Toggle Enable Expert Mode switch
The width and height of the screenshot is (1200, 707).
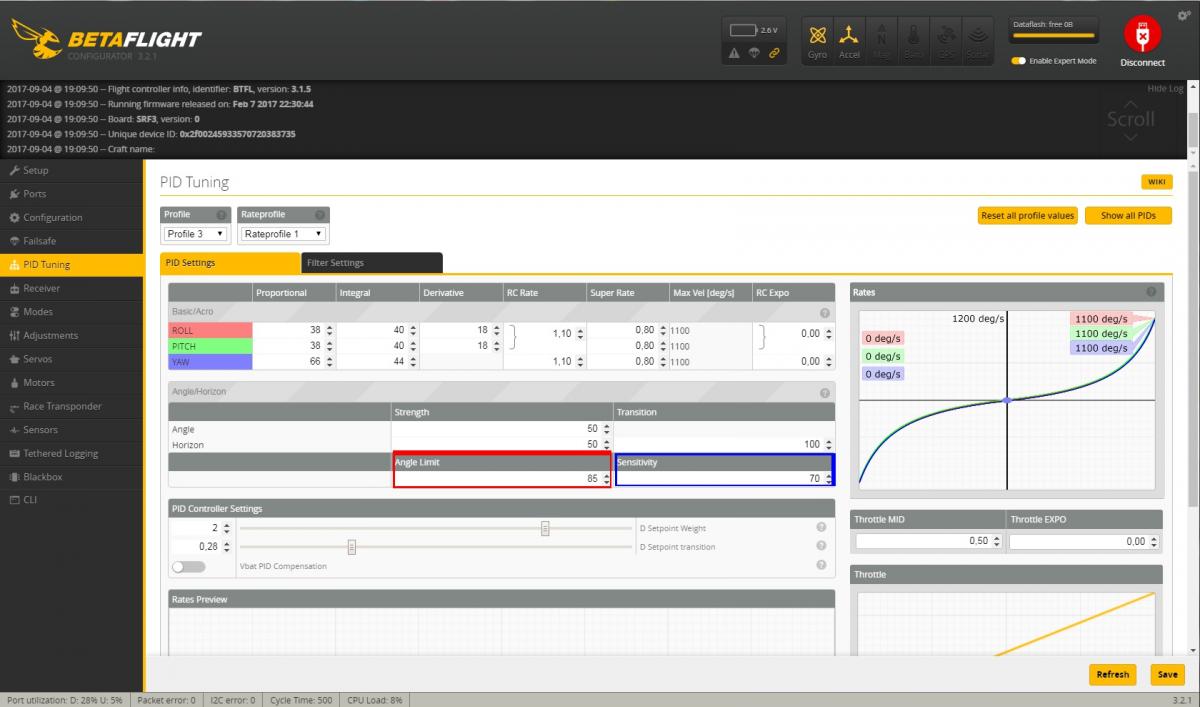click(1018, 61)
